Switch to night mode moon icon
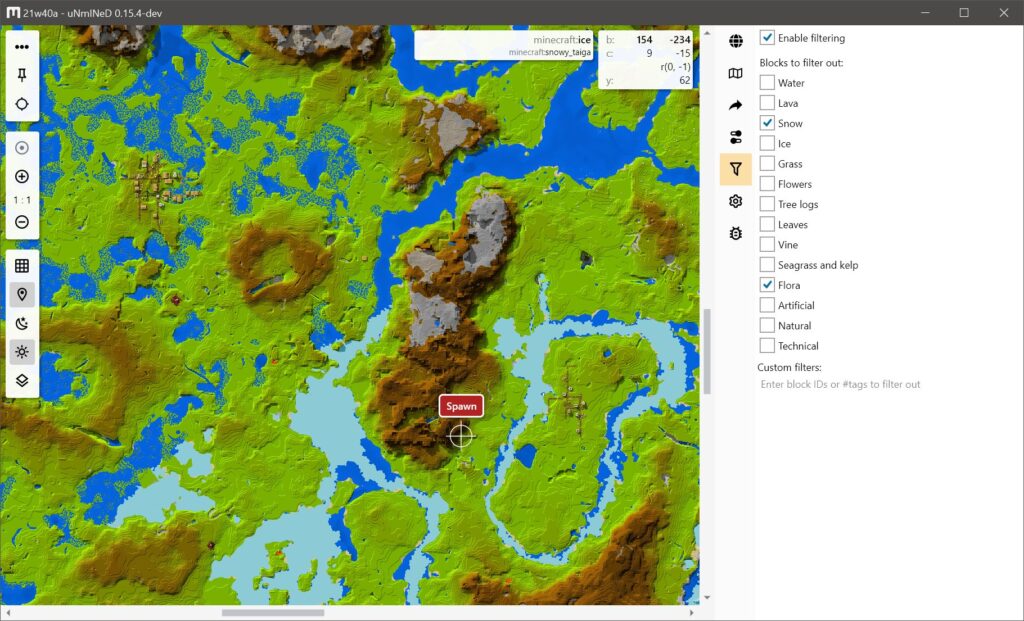 click(x=22, y=323)
